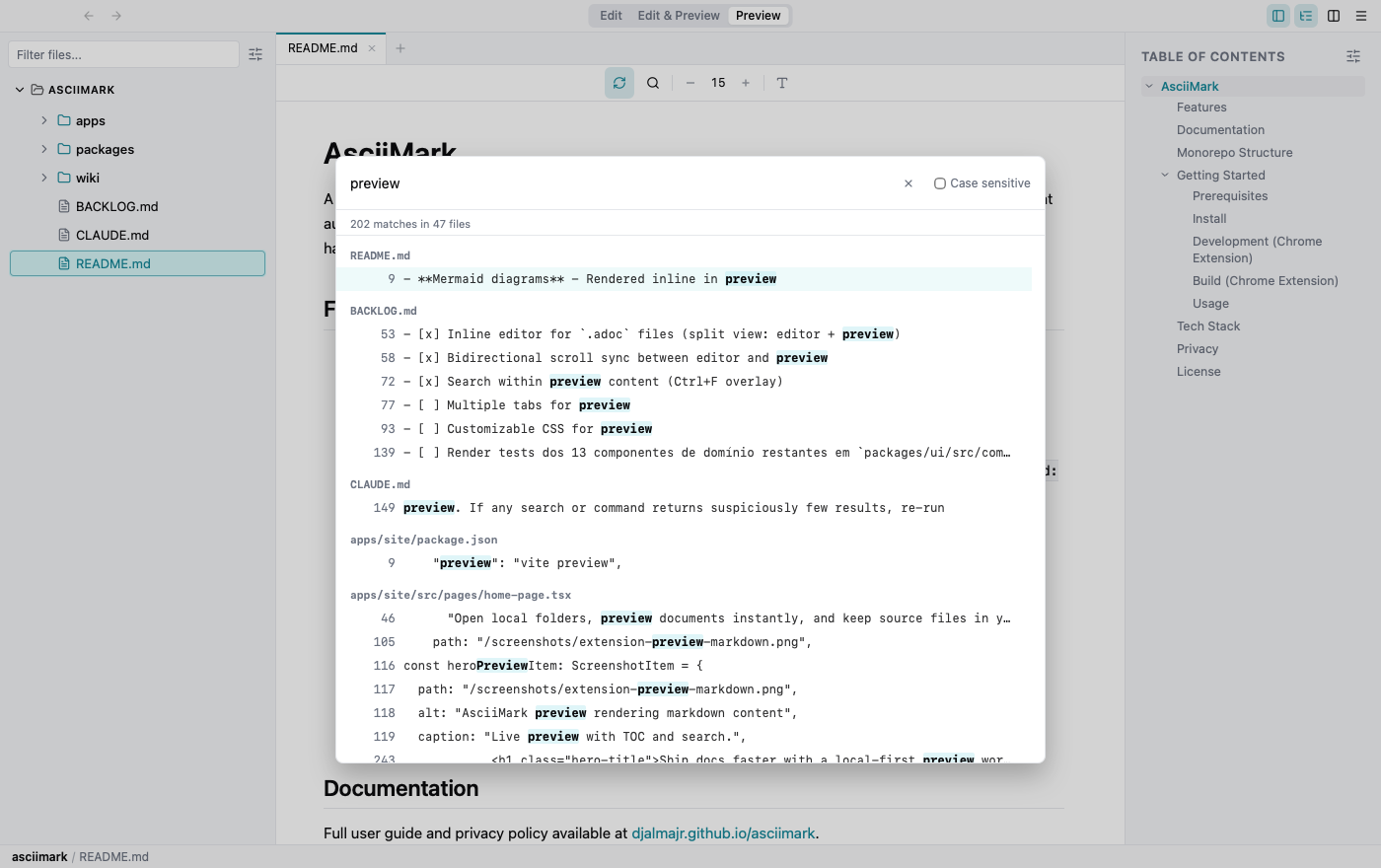Close the README.md tab
1381x868 pixels.
pos(372,48)
